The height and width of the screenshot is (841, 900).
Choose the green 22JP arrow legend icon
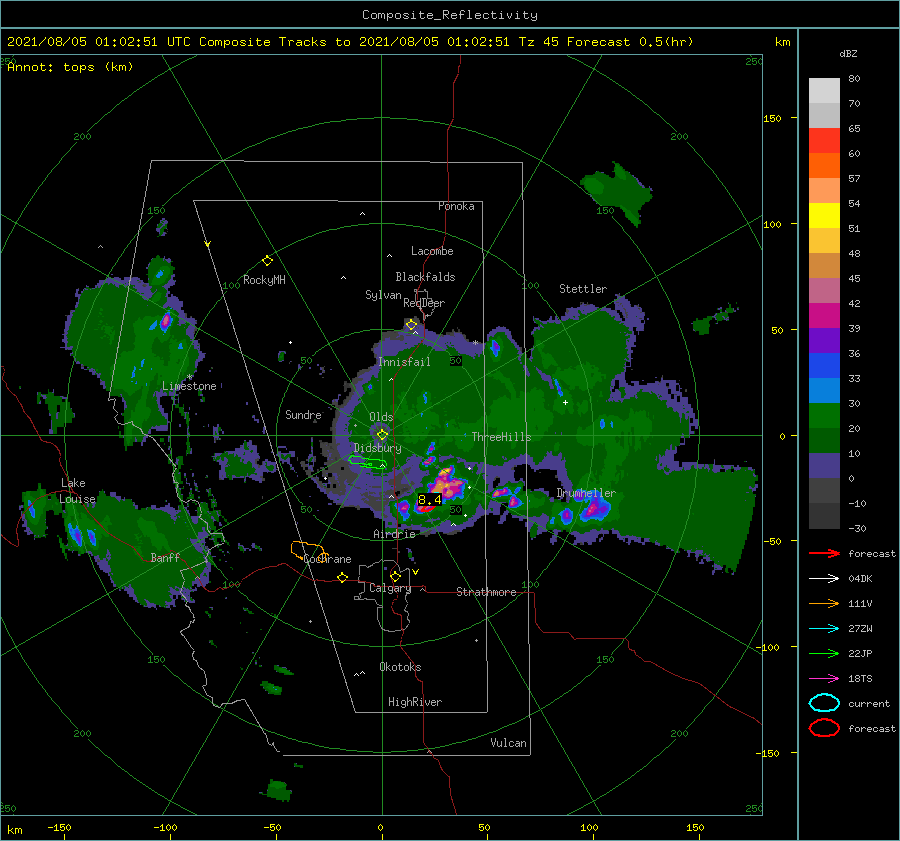824,653
